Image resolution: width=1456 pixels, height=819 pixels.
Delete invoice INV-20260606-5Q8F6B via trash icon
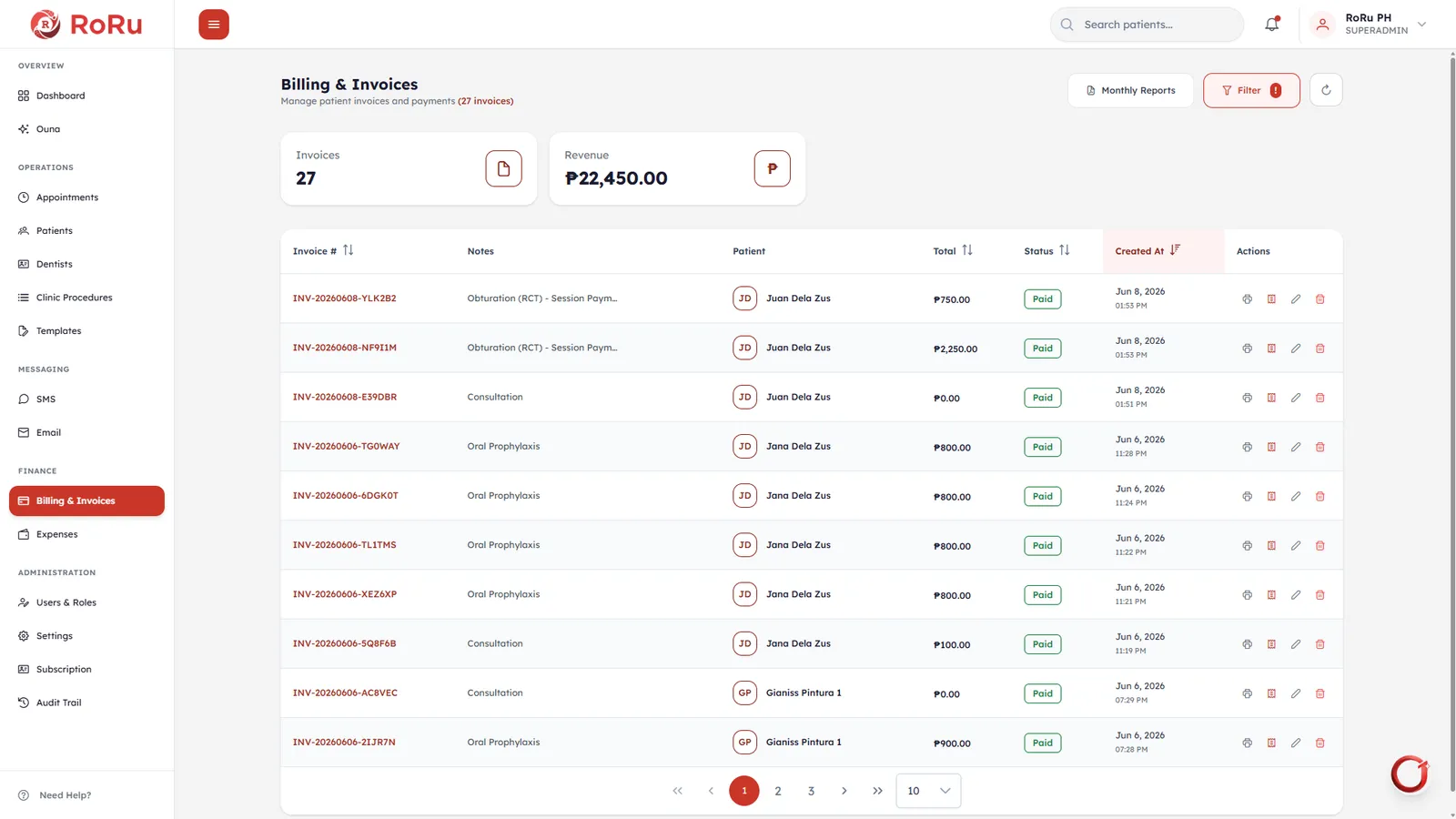coord(1319,644)
